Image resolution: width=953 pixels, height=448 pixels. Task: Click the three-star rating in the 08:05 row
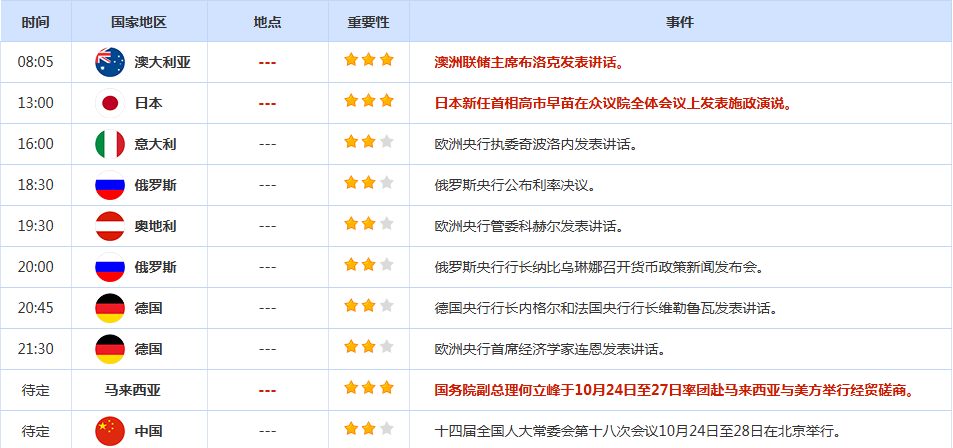(x=369, y=61)
